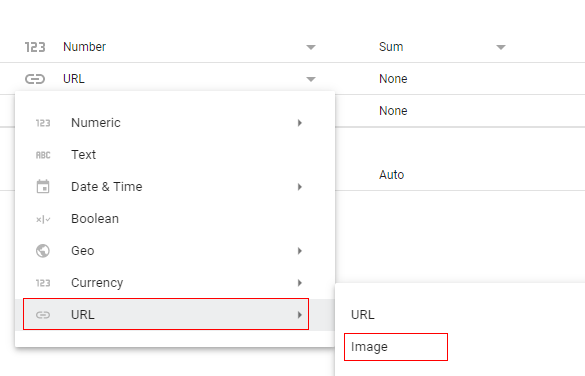
Task: Expand the Currency submenu arrow
Action: pos(300,283)
